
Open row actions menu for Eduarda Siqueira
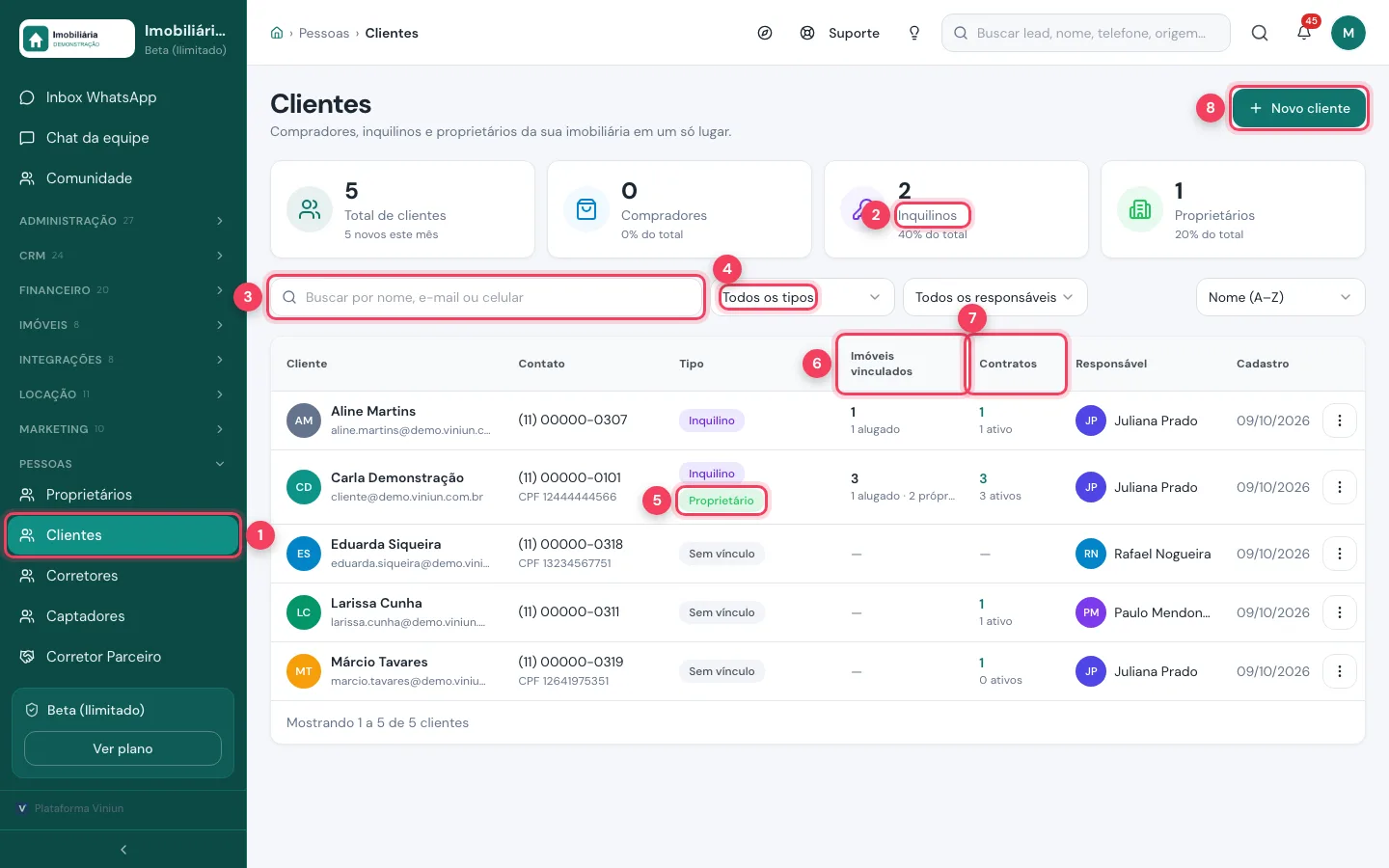pos(1340,554)
